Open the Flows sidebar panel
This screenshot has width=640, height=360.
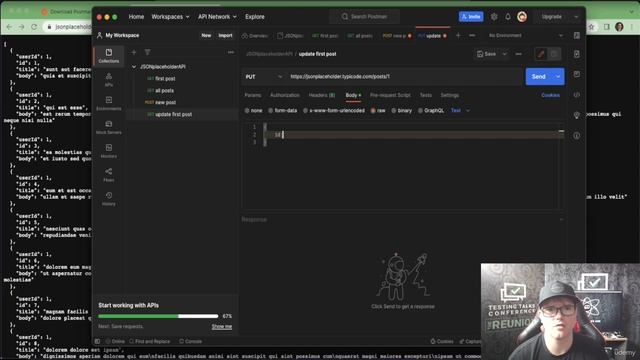tap(109, 175)
